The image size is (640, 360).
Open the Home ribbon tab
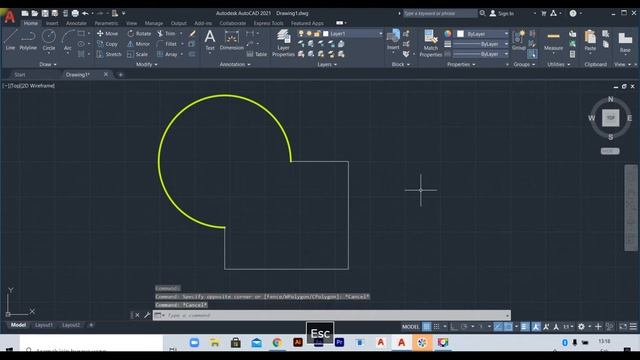pos(31,23)
